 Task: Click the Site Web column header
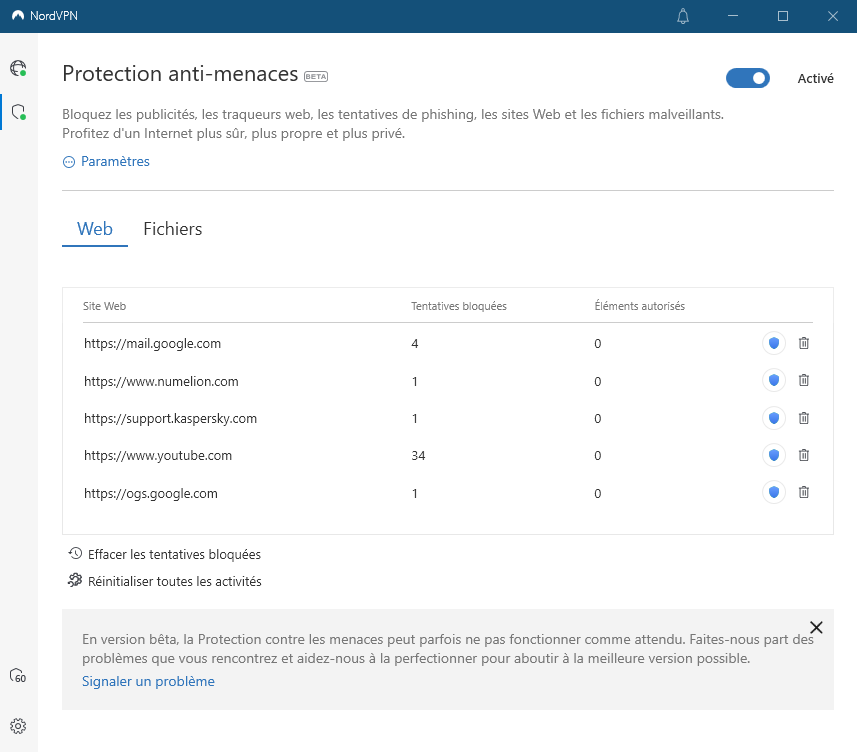104,306
